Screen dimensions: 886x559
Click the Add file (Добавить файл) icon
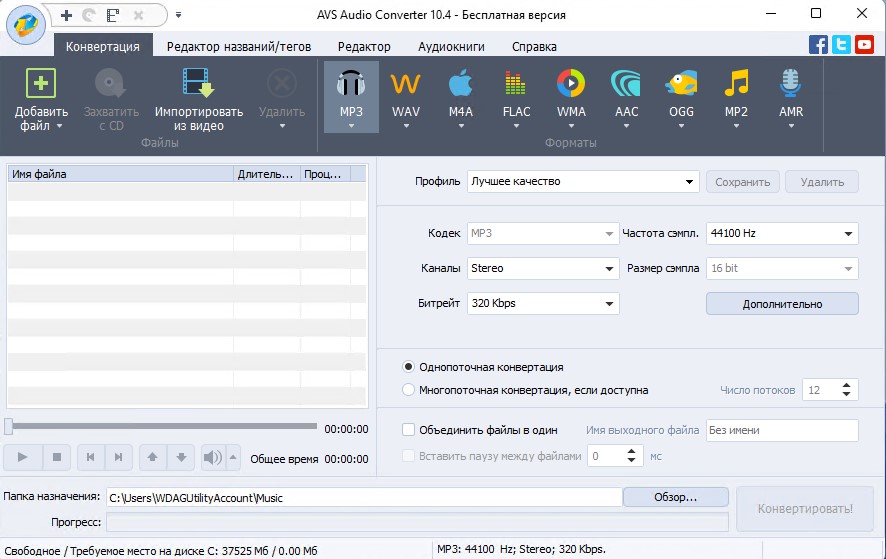[x=41, y=84]
